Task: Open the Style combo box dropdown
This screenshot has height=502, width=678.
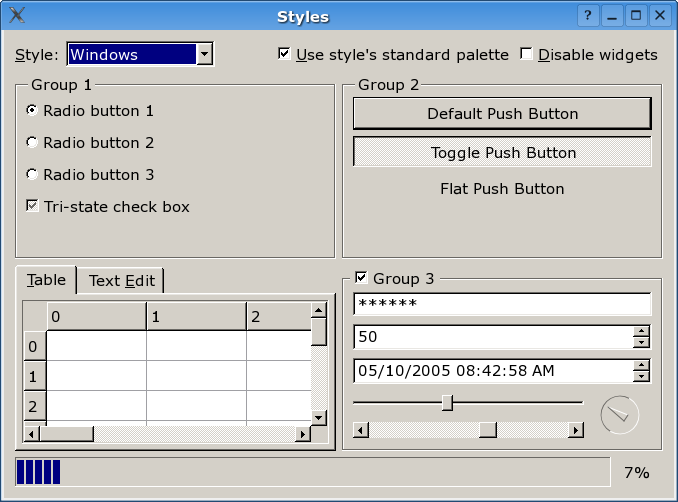Action: [204, 54]
